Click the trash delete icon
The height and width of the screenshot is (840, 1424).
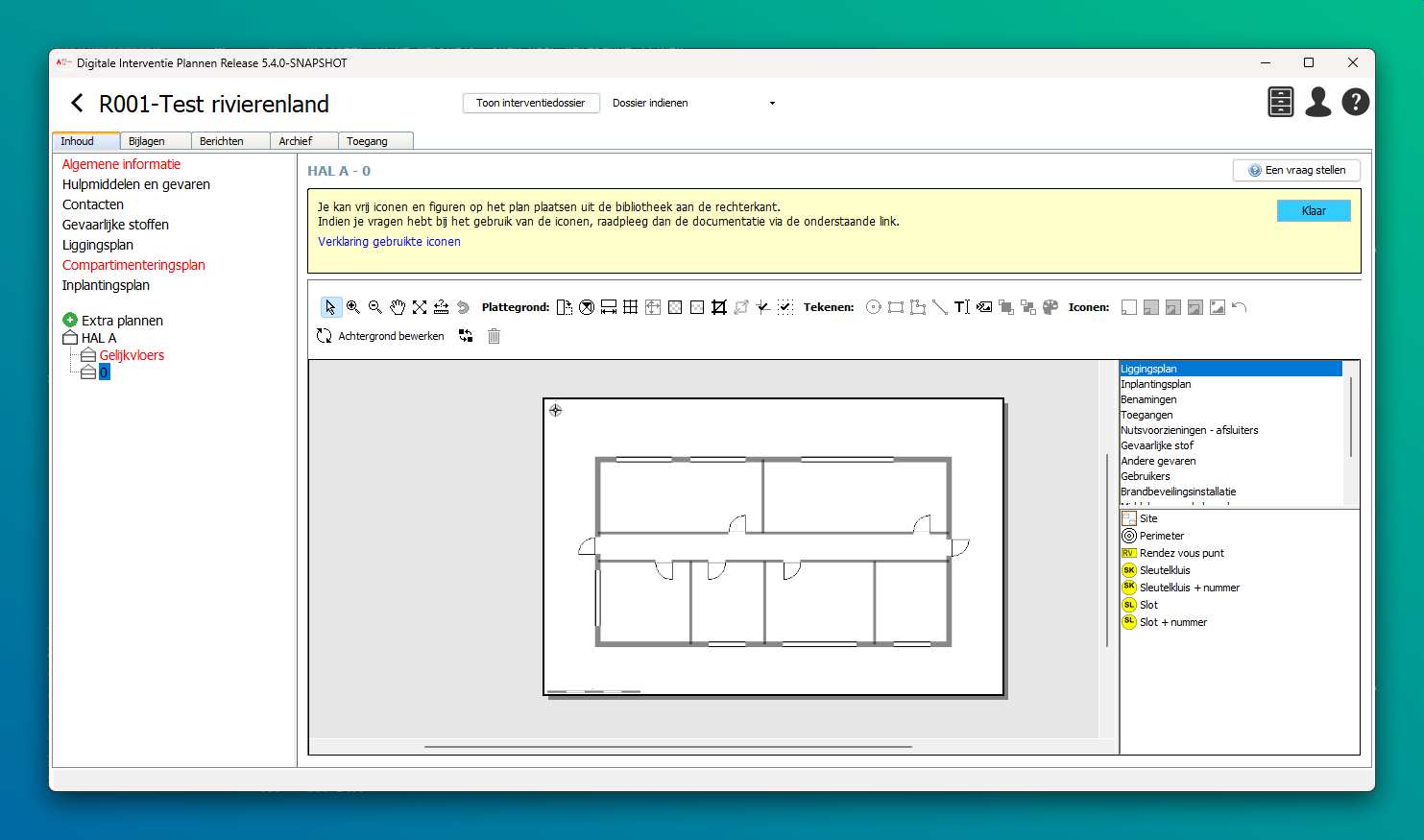coord(494,336)
